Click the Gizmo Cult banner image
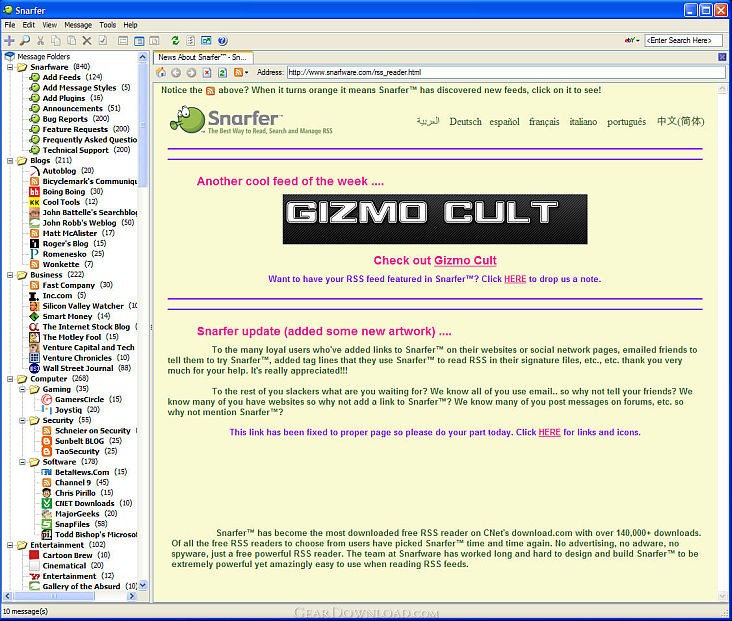The width and height of the screenshot is (732, 621). point(435,219)
